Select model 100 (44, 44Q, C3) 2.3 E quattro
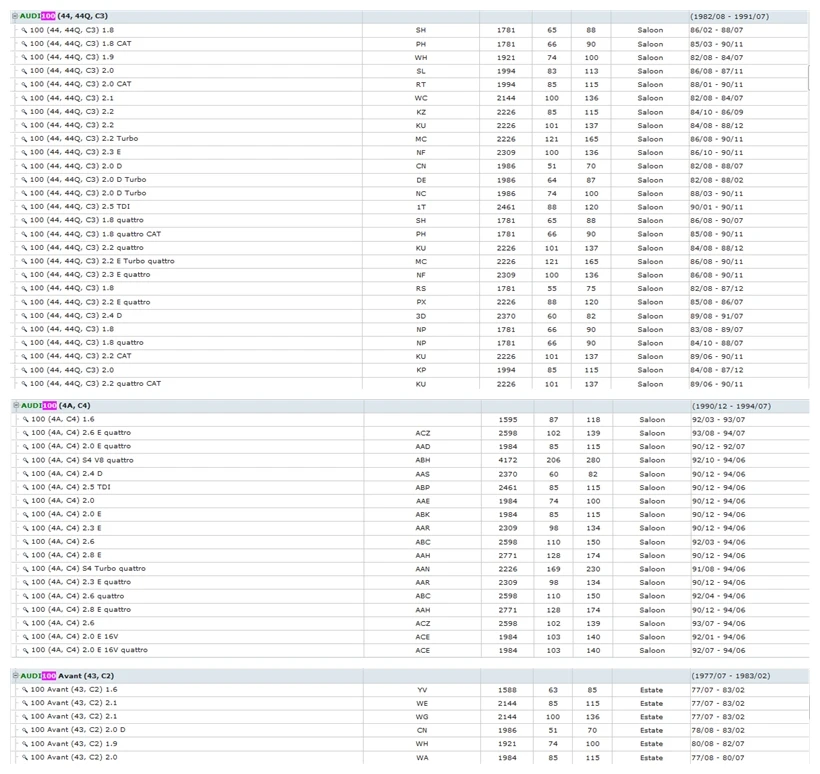Screen dimensions: 820x774 [x=90, y=275]
